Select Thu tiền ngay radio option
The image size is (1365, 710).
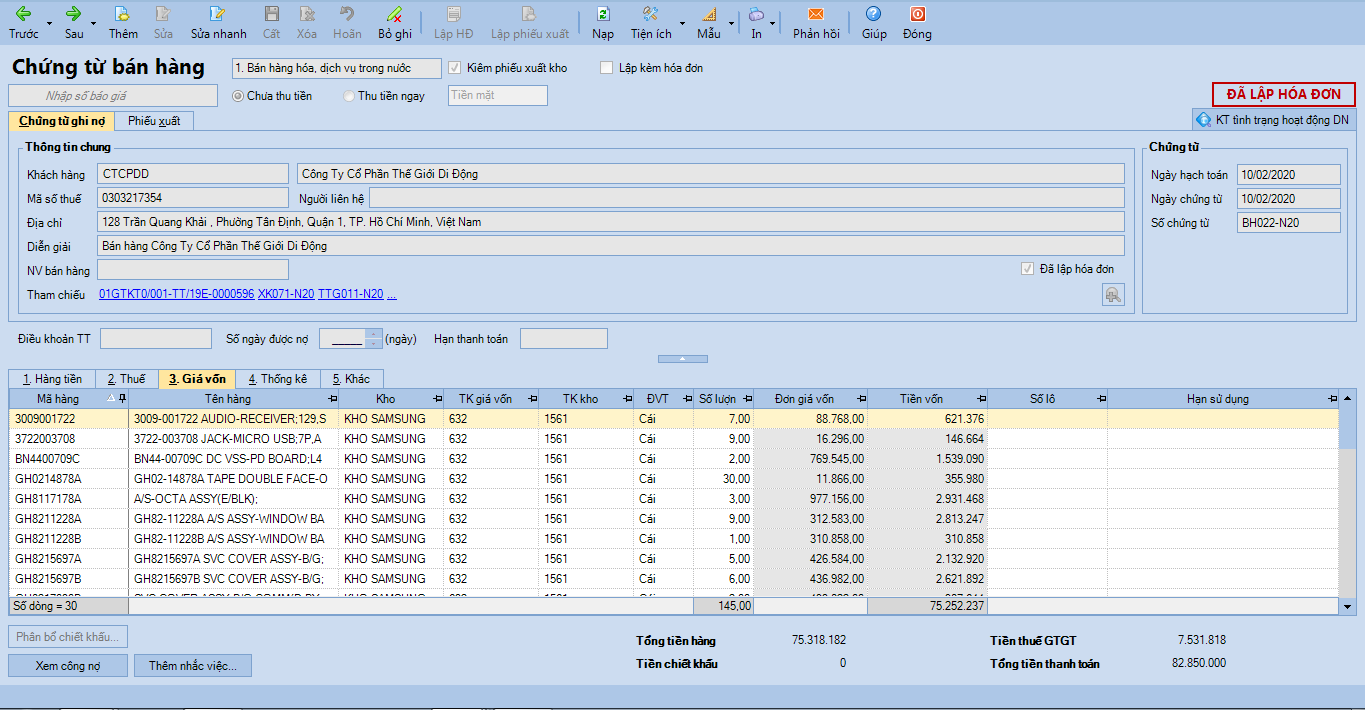point(348,96)
